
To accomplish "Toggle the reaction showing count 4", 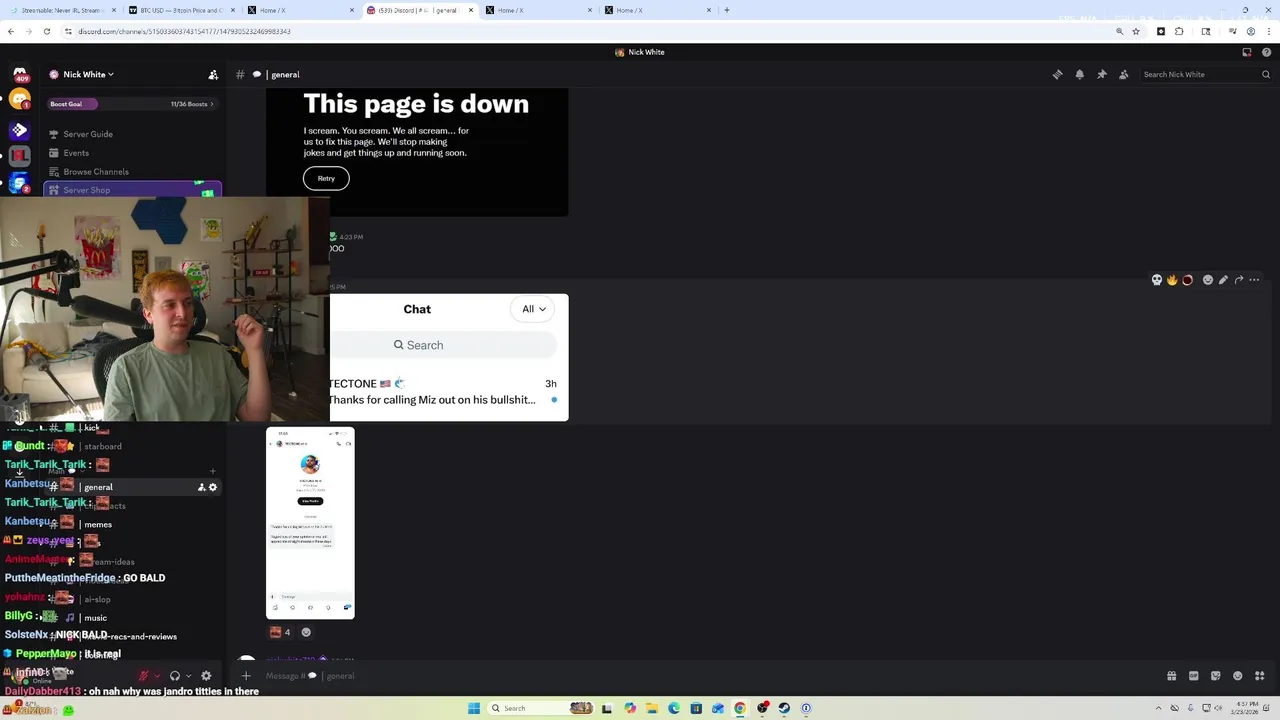I will (x=280, y=632).
